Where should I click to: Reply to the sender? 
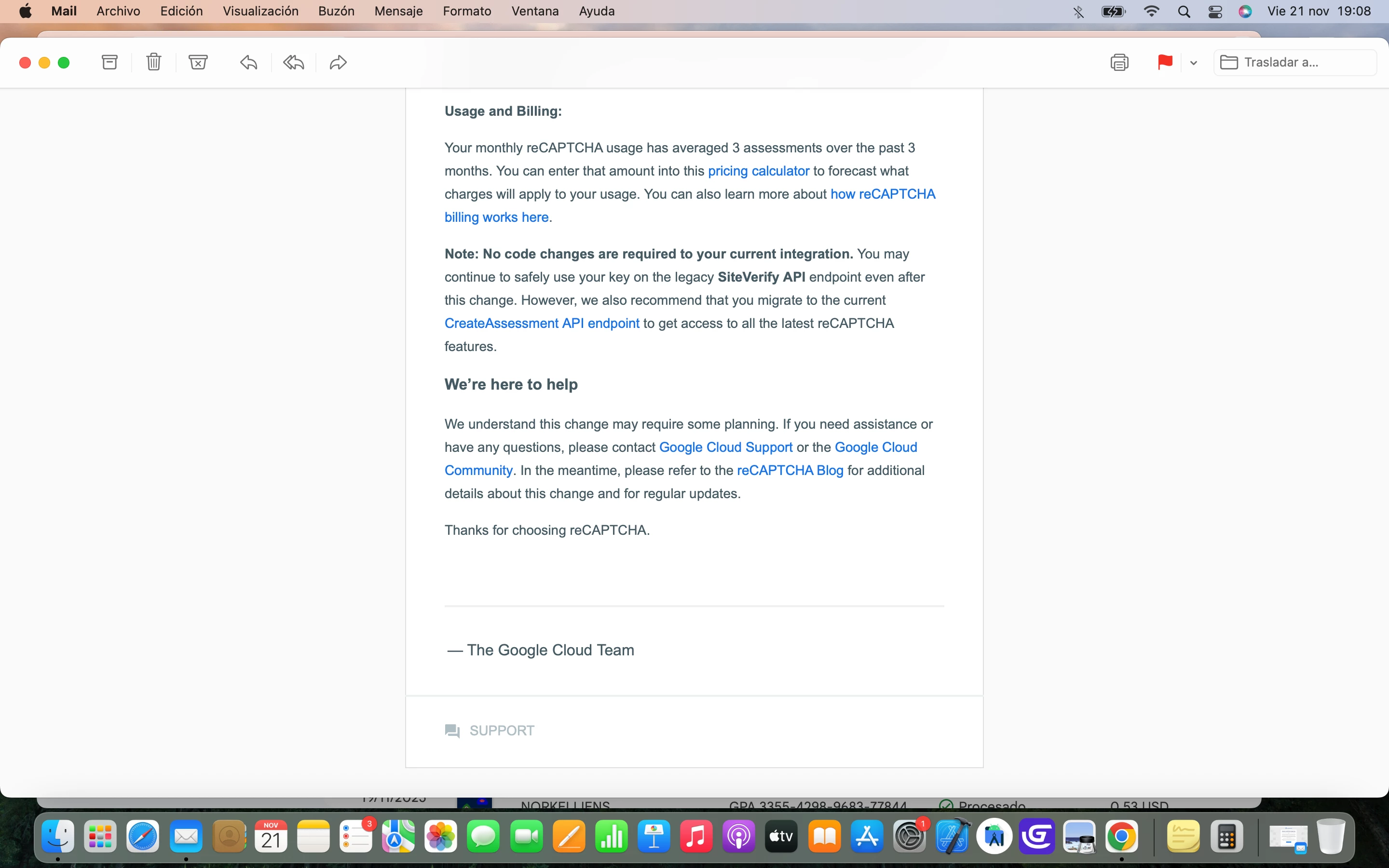point(248,62)
